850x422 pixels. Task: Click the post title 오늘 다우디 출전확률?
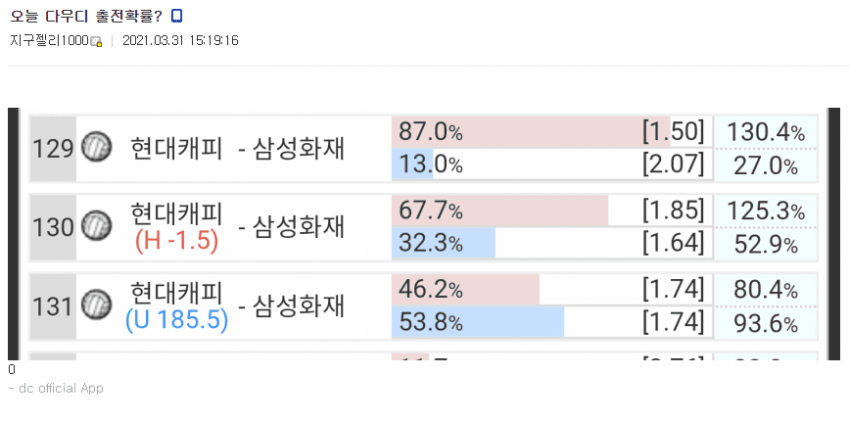click(x=85, y=16)
